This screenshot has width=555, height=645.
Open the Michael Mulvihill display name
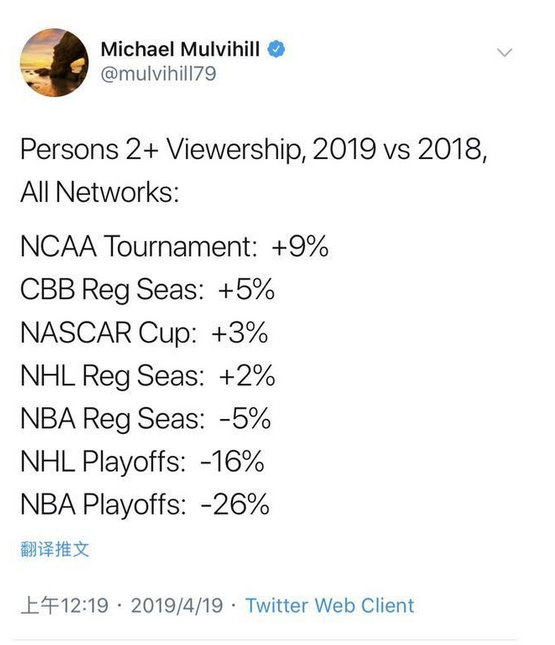[180, 49]
